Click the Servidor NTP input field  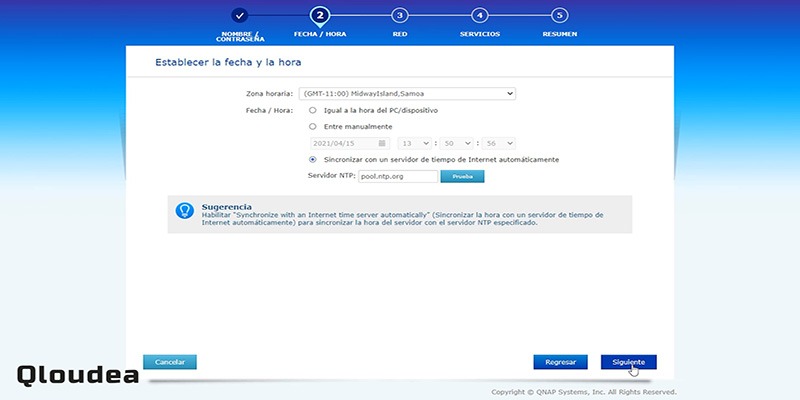(x=398, y=177)
